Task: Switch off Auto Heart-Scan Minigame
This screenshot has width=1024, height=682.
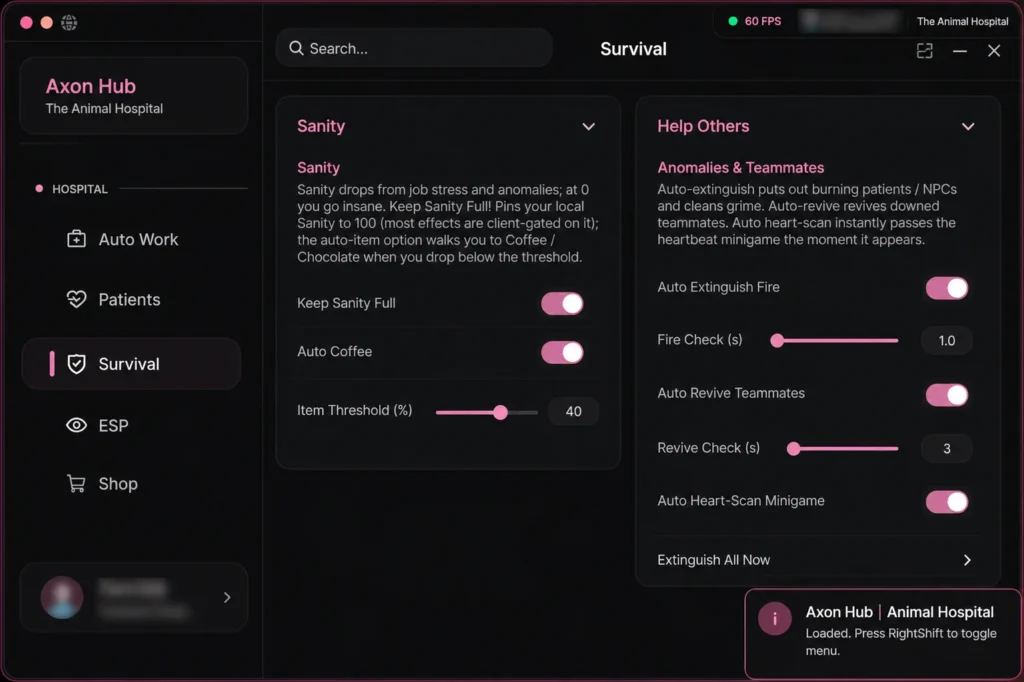Action: click(x=946, y=502)
